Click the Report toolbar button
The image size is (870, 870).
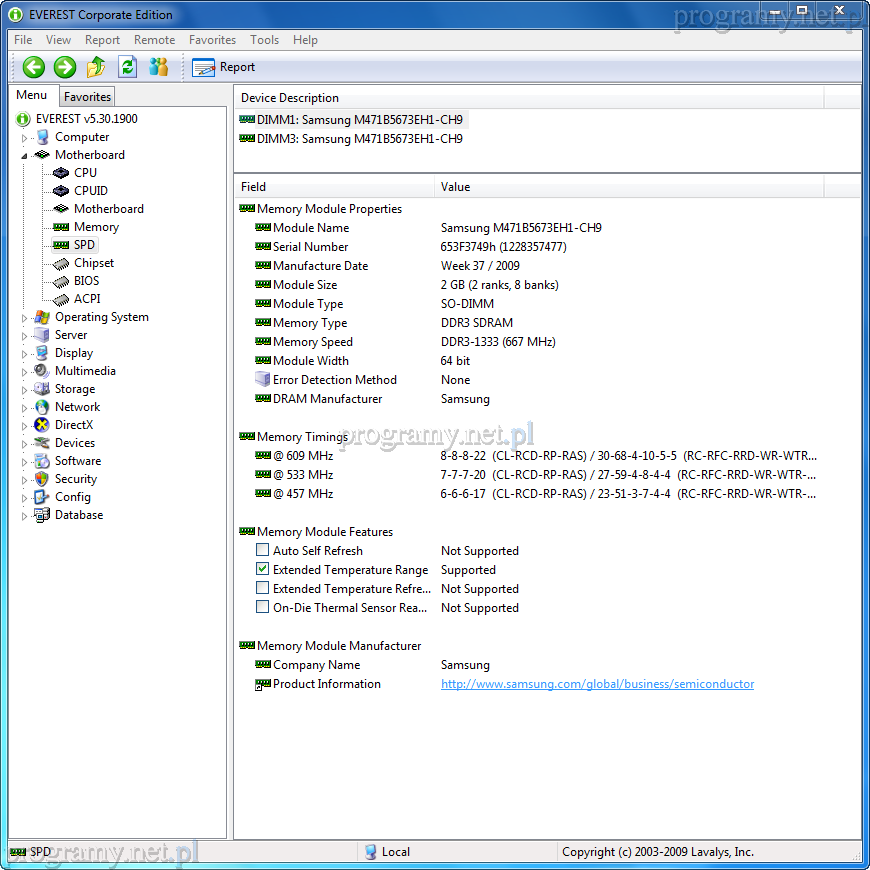coord(224,67)
